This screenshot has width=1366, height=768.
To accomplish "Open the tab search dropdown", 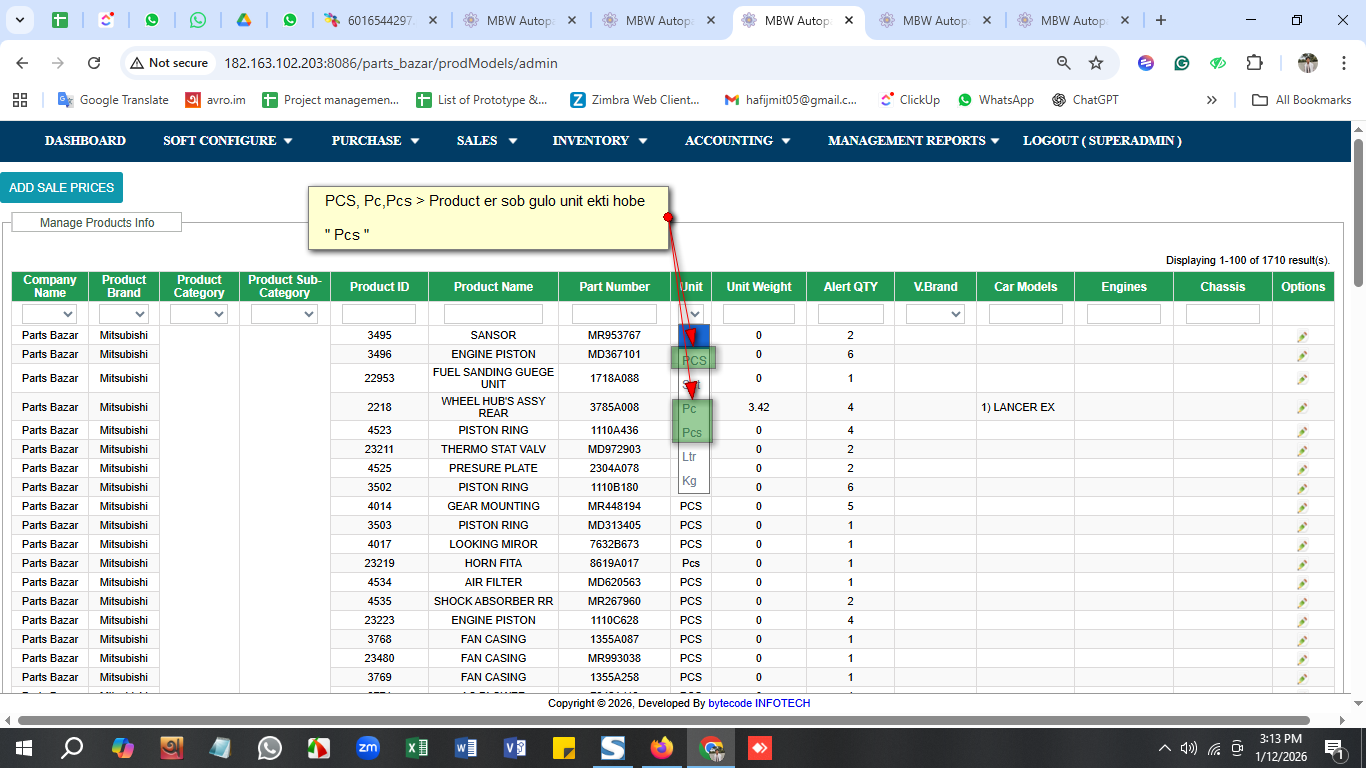I will point(21,20).
